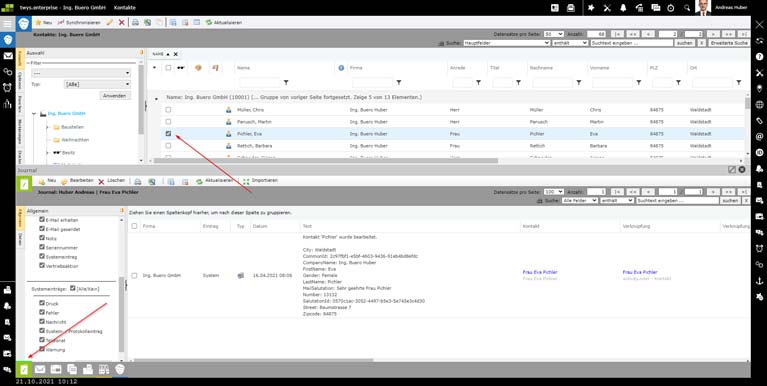Click the alarm clock icon in left sidebar
The width and height of the screenshot is (767, 386).
pos(8,88)
